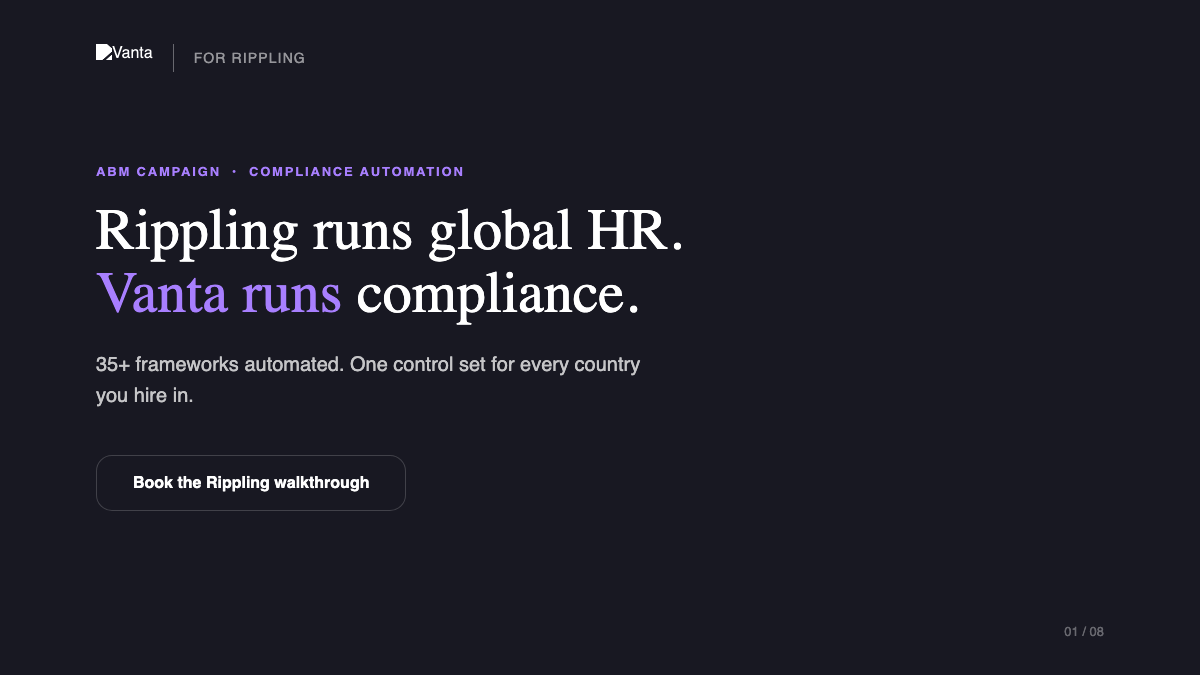The image size is (1200, 675).
Task: Book the Rippling walkthrough button
Action: pos(251,483)
